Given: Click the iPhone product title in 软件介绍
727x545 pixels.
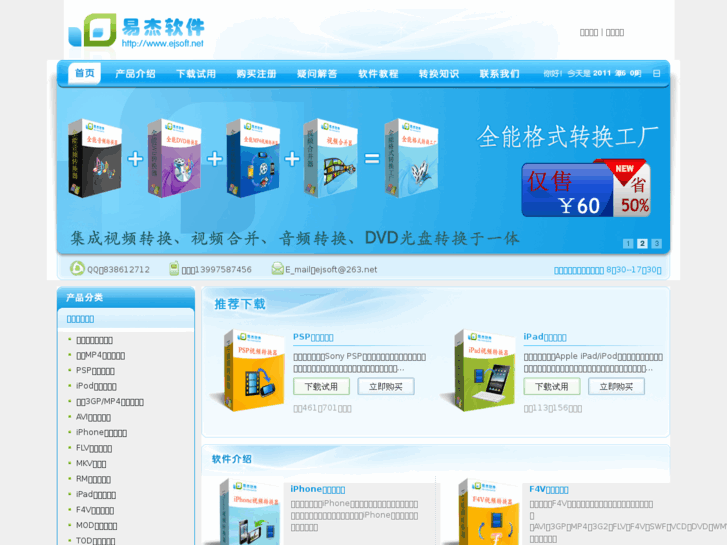Looking at the screenshot, I should 318,489.
